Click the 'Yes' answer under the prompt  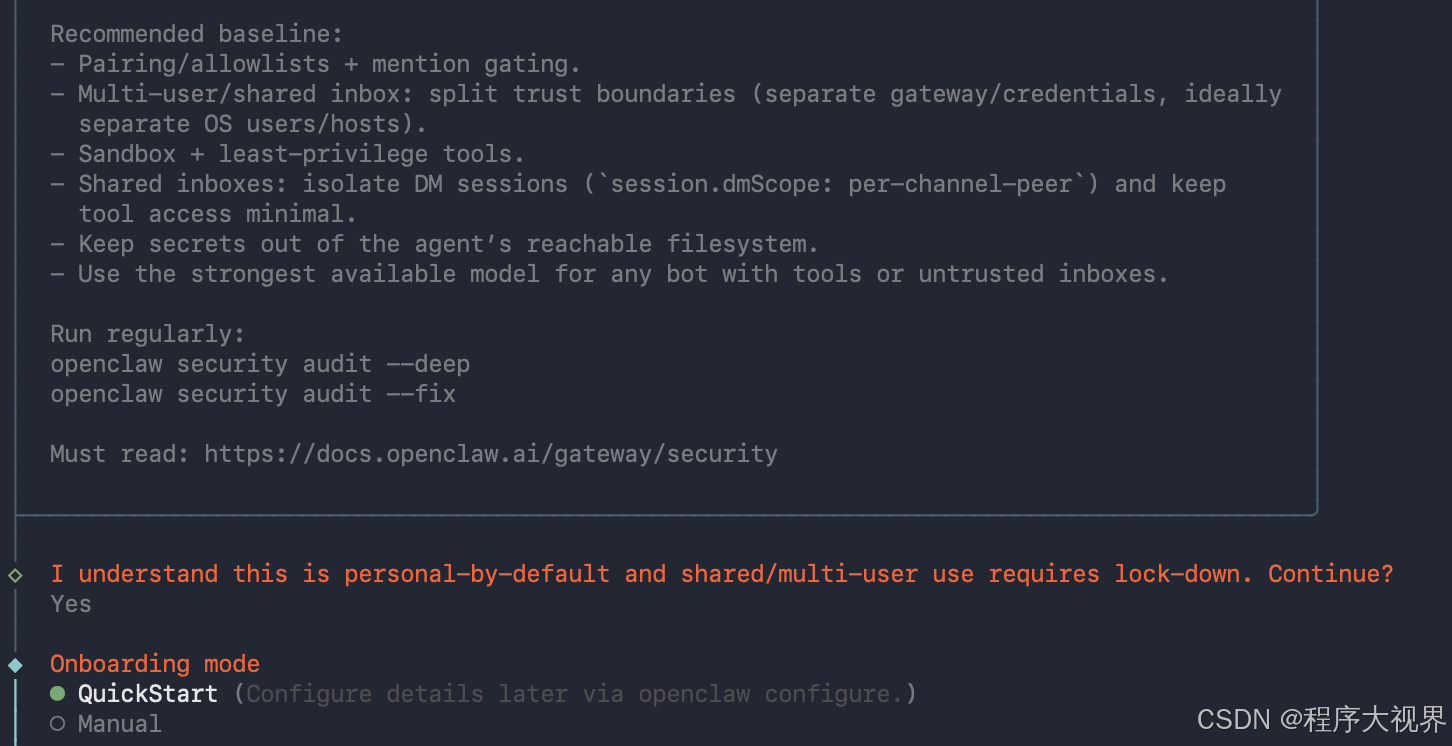(71, 604)
